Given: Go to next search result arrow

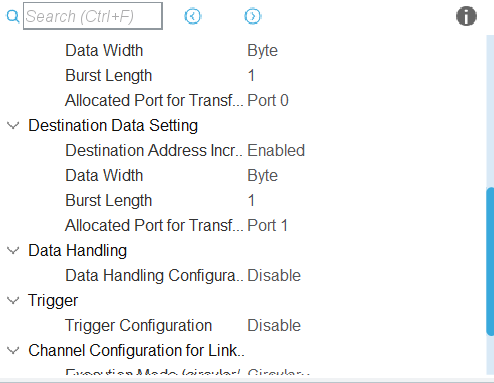Looking at the screenshot, I should click(253, 16).
